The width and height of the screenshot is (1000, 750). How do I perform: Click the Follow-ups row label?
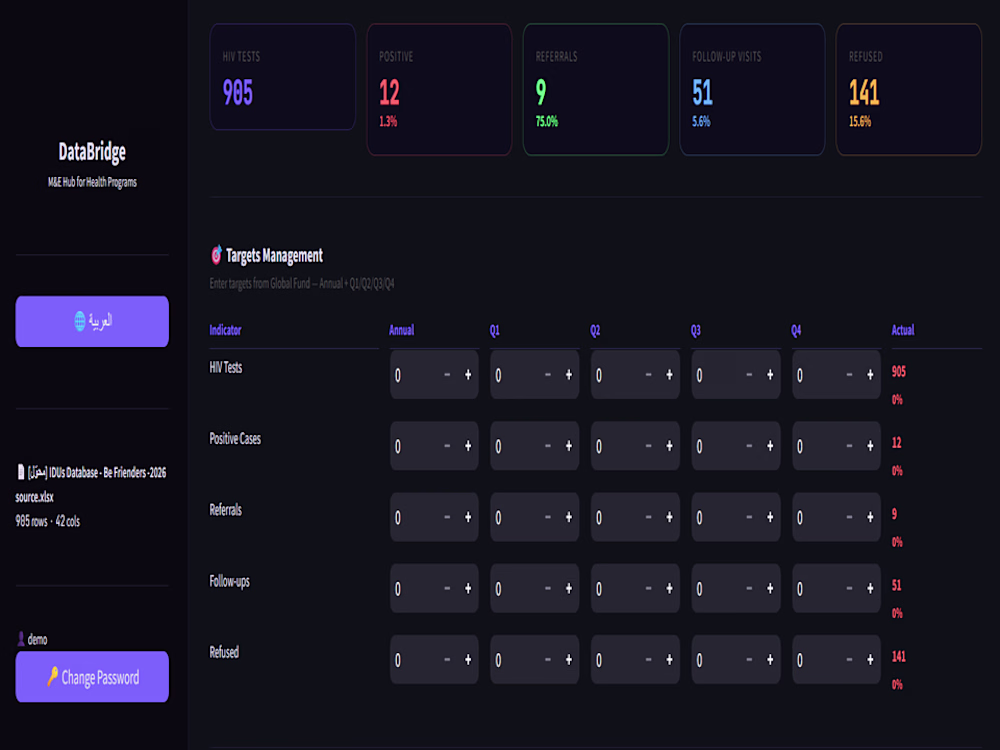(x=230, y=581)
